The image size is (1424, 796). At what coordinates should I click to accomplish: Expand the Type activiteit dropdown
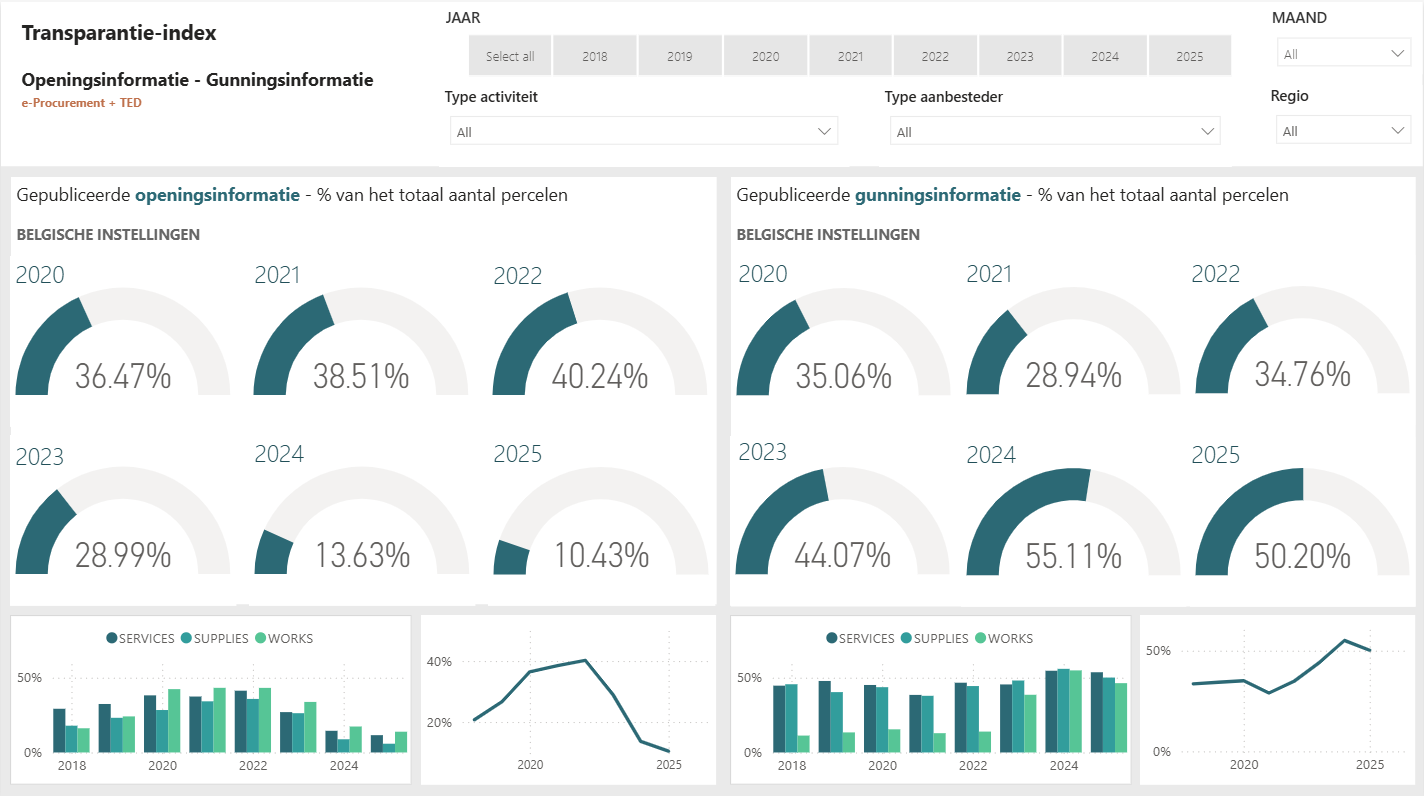(644, 131)
